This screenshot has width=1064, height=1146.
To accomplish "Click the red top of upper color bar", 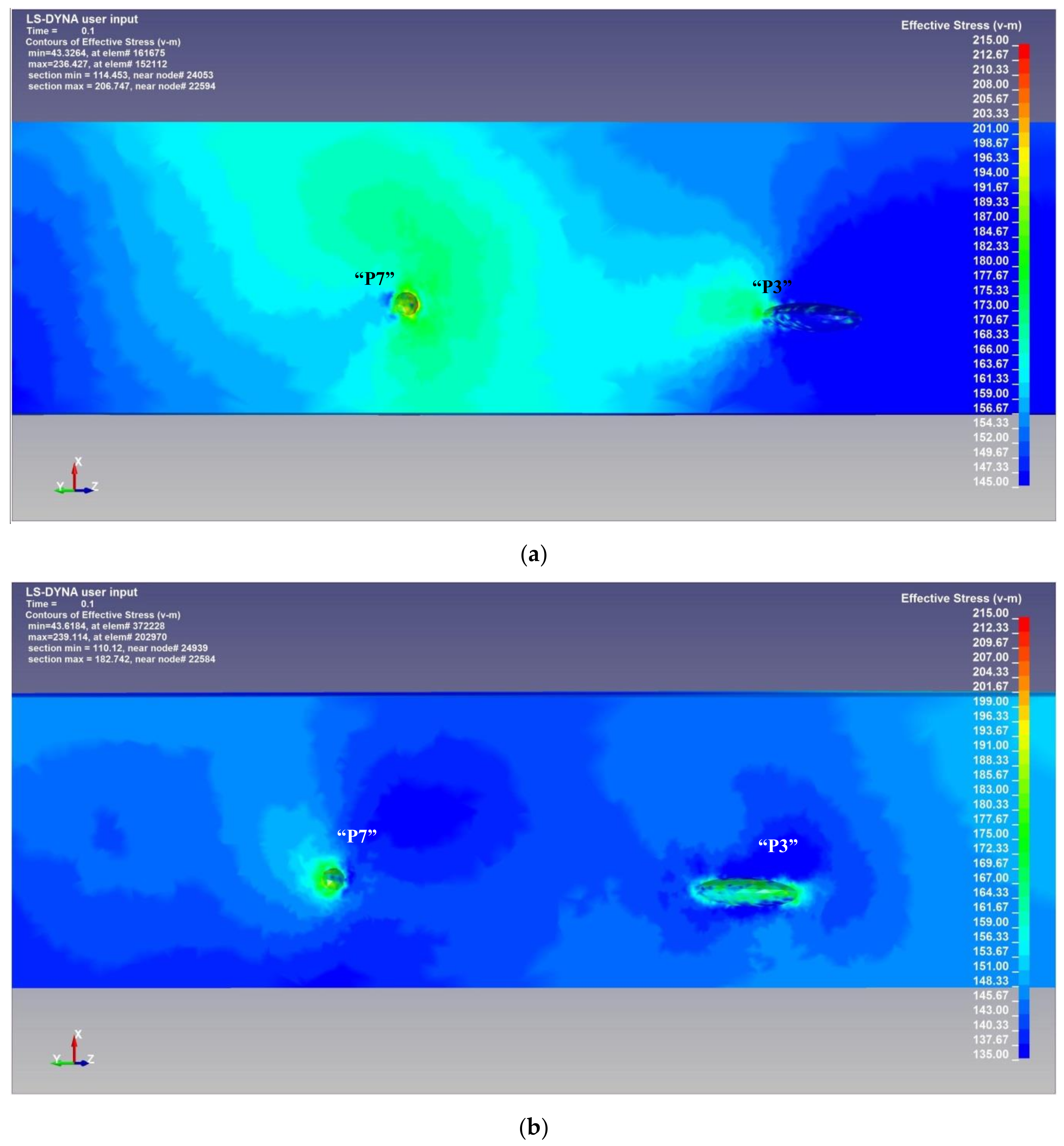I will (1024, 51).
